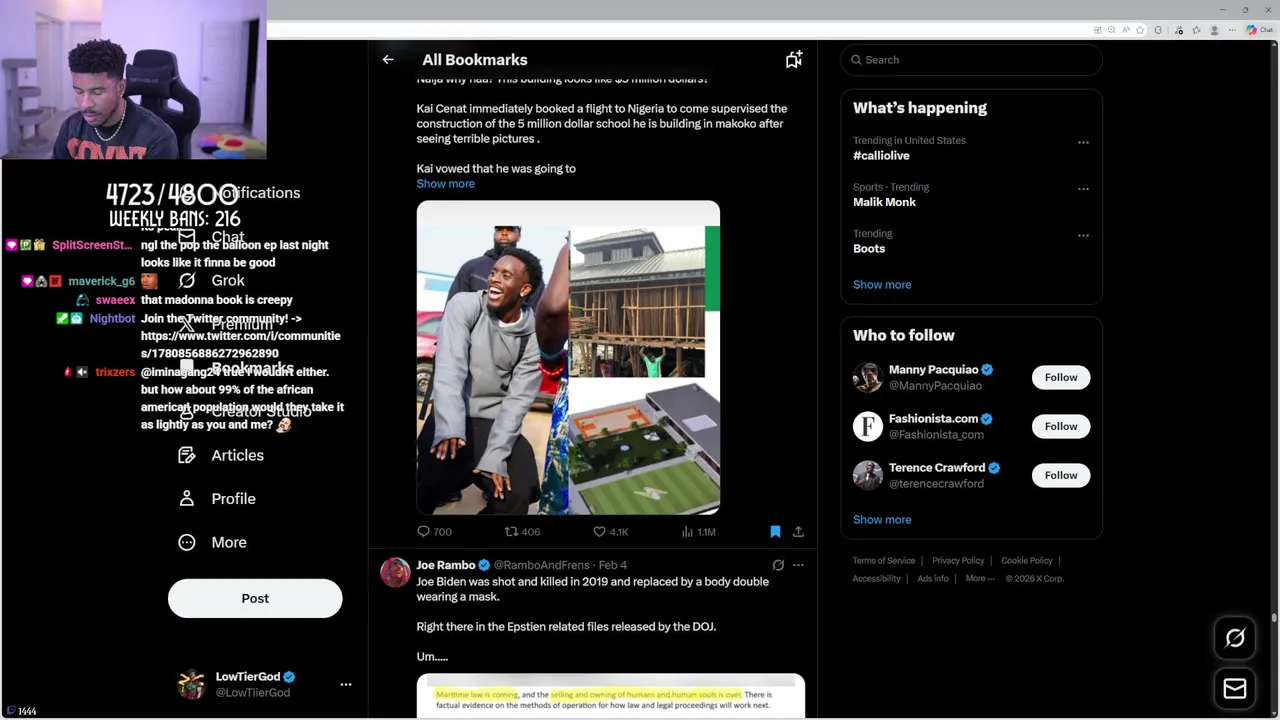1280x720 pixels.
Task: Open the highlighted document image on Rambo post
Action: [611, 696]
